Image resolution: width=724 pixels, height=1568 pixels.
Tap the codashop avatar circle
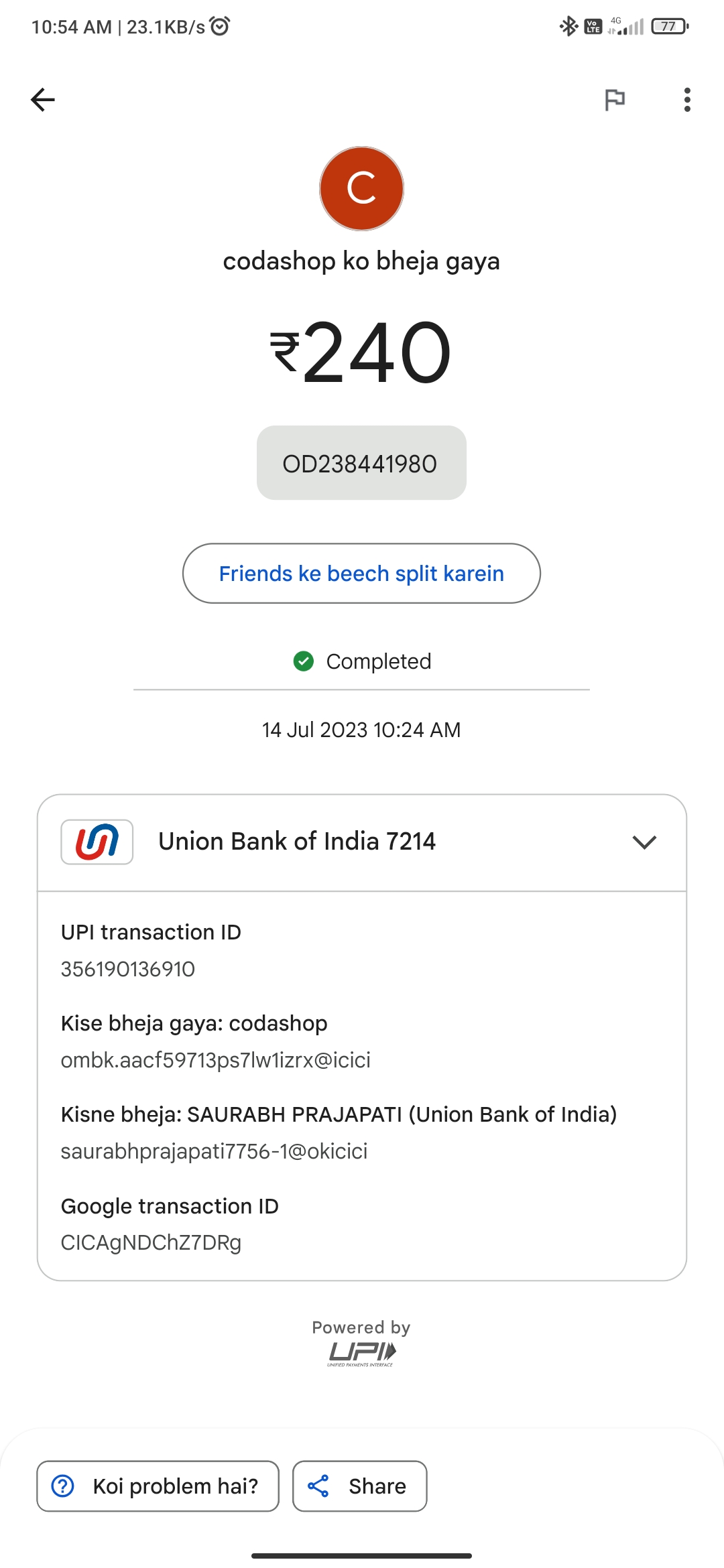(x=361, y=188)
